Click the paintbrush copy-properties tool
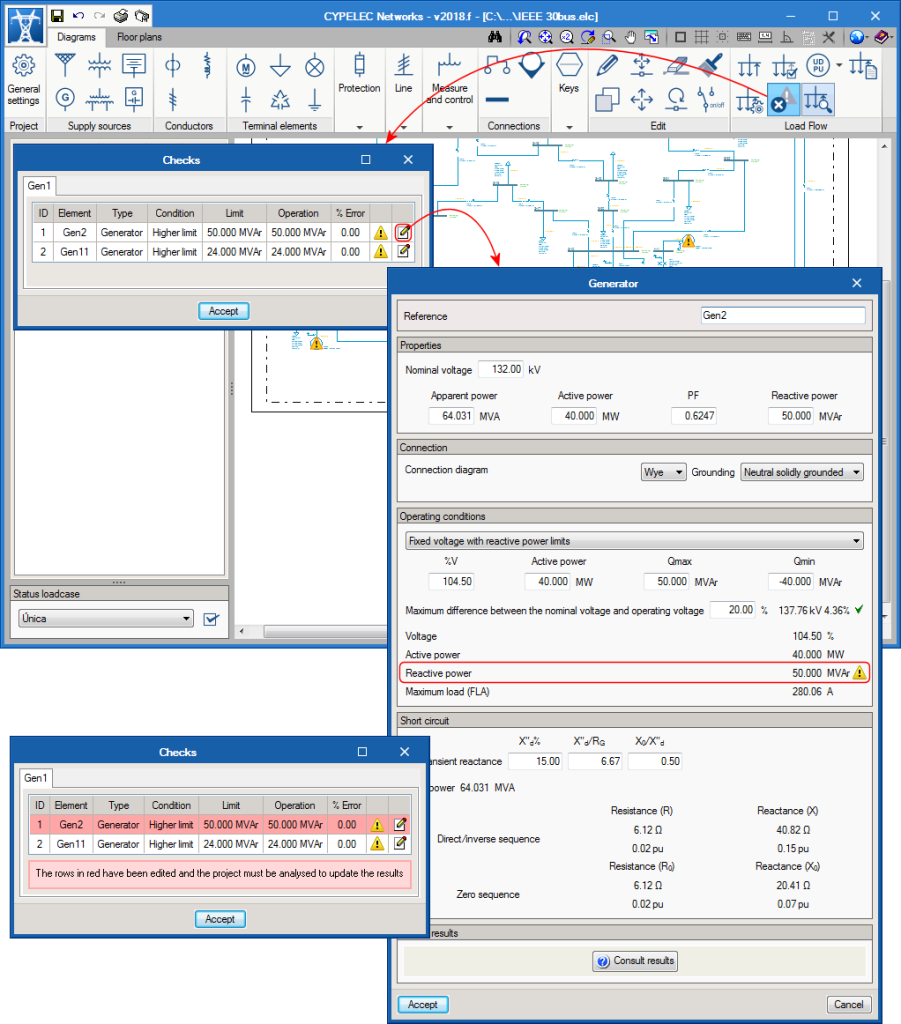The width and height of the screenshot is (901, 1024). [710, 65]
